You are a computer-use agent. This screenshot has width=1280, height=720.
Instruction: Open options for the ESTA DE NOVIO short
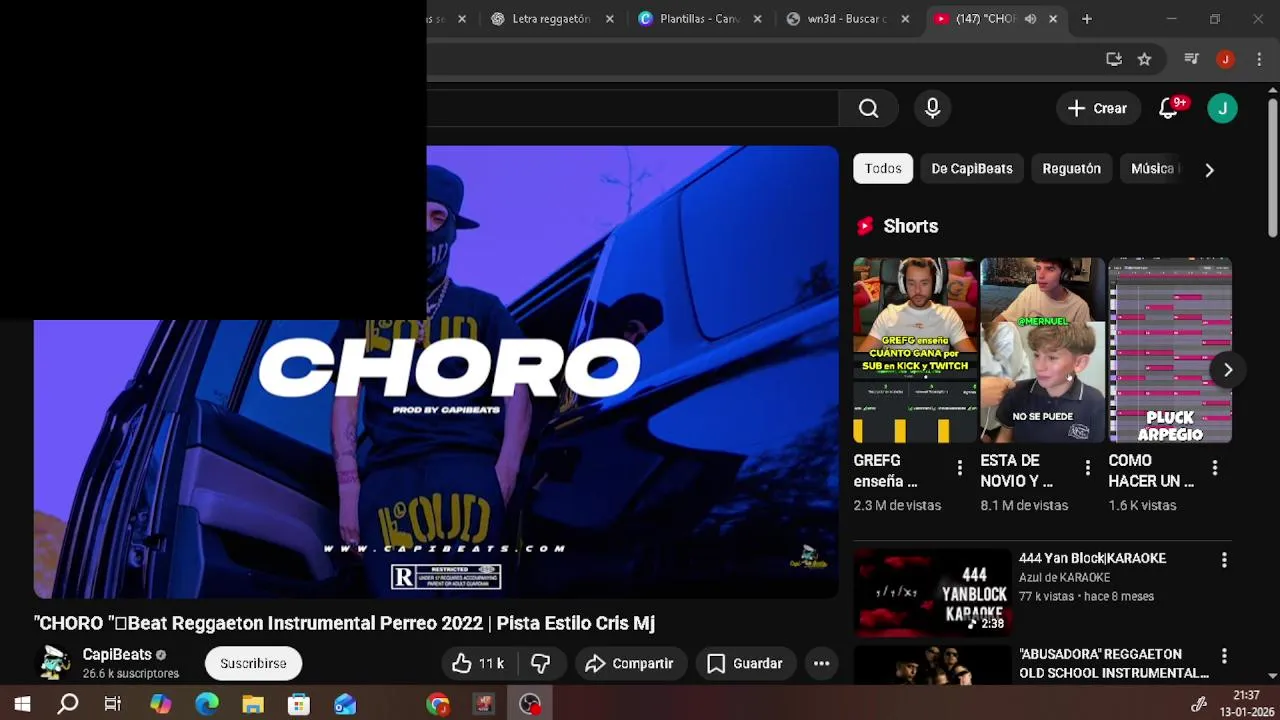pyautogui.click(x=1087, y=468)
